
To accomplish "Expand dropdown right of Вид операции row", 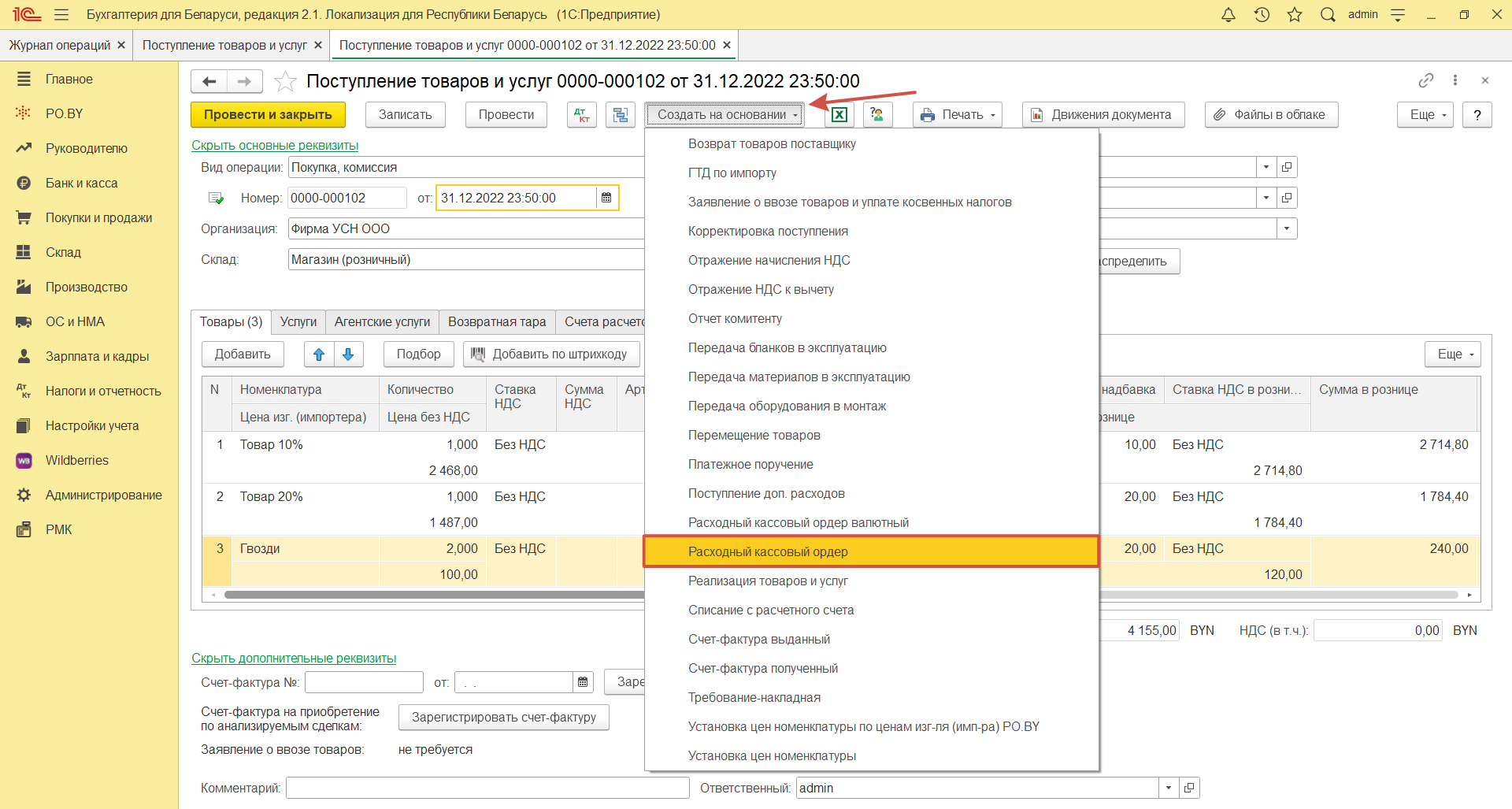I will pos(1266,167).
